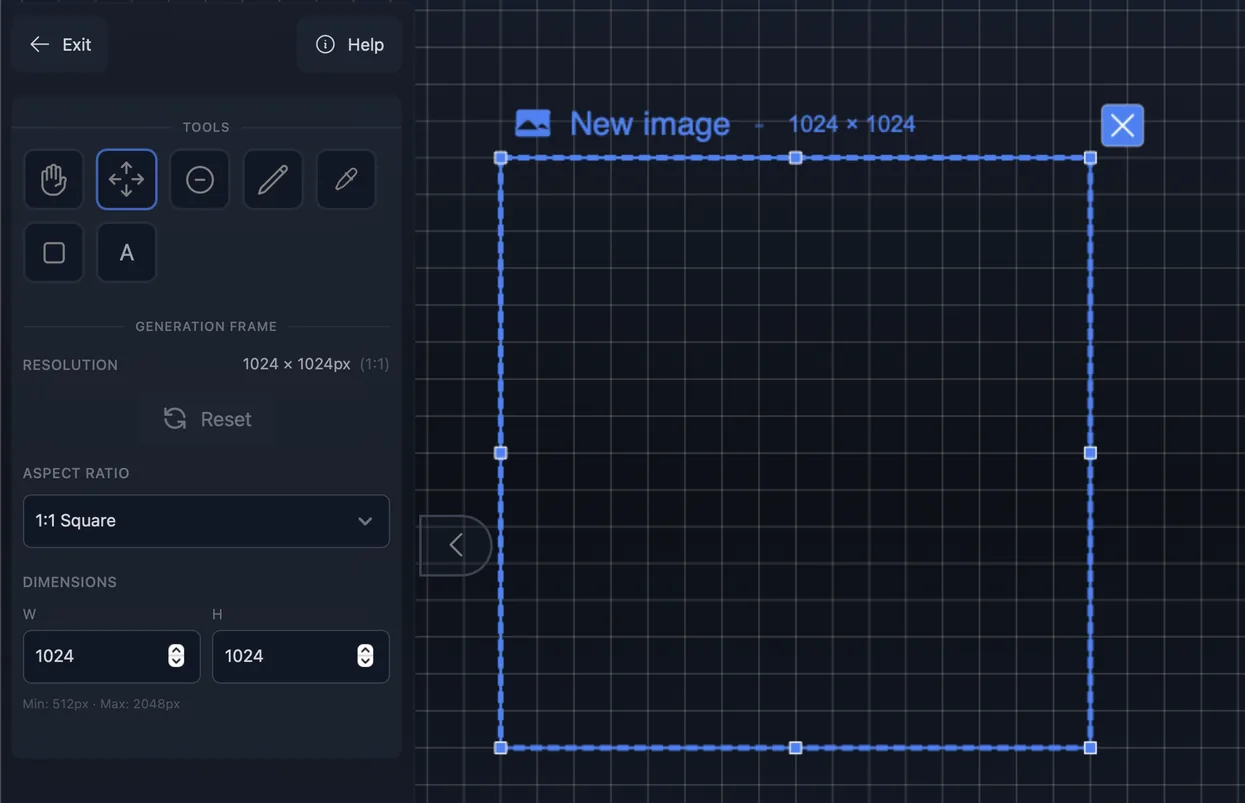Collapse the left panel with the chevron
This screenshot has height=803, width=1245.
tap(456, 545)
